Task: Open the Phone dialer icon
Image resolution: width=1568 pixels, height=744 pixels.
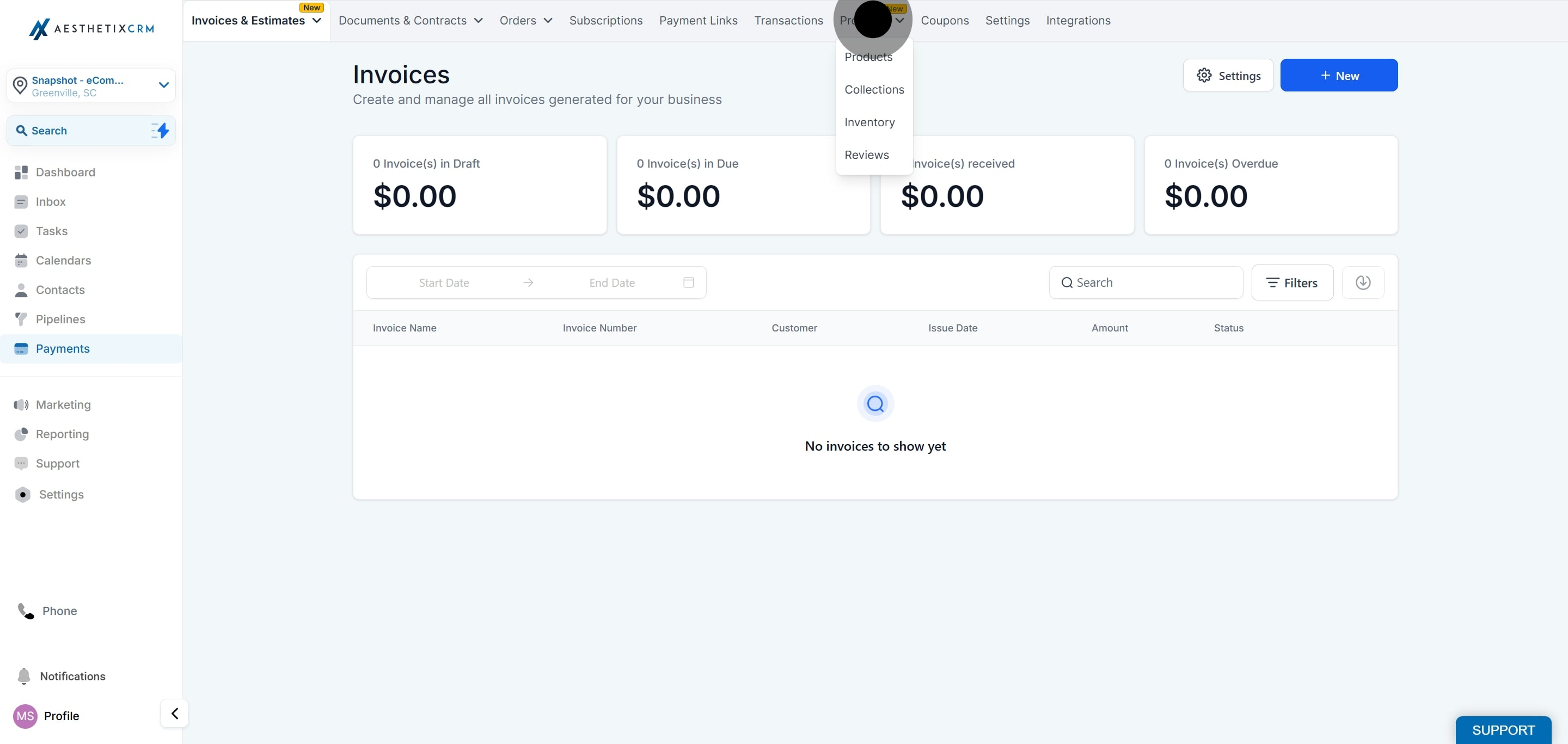Action: click(x=26, y=611)
